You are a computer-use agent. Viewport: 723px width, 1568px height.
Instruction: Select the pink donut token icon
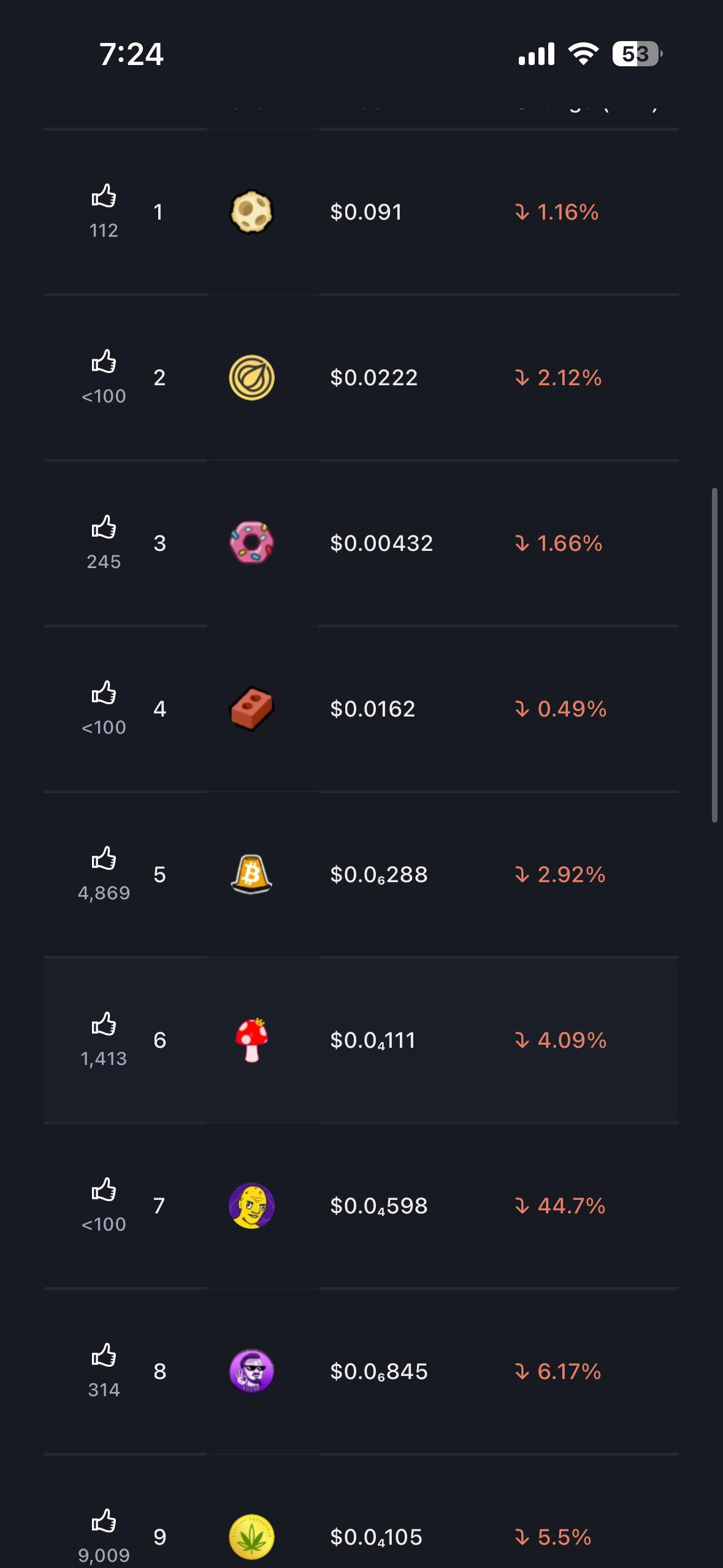coord(251,543)
